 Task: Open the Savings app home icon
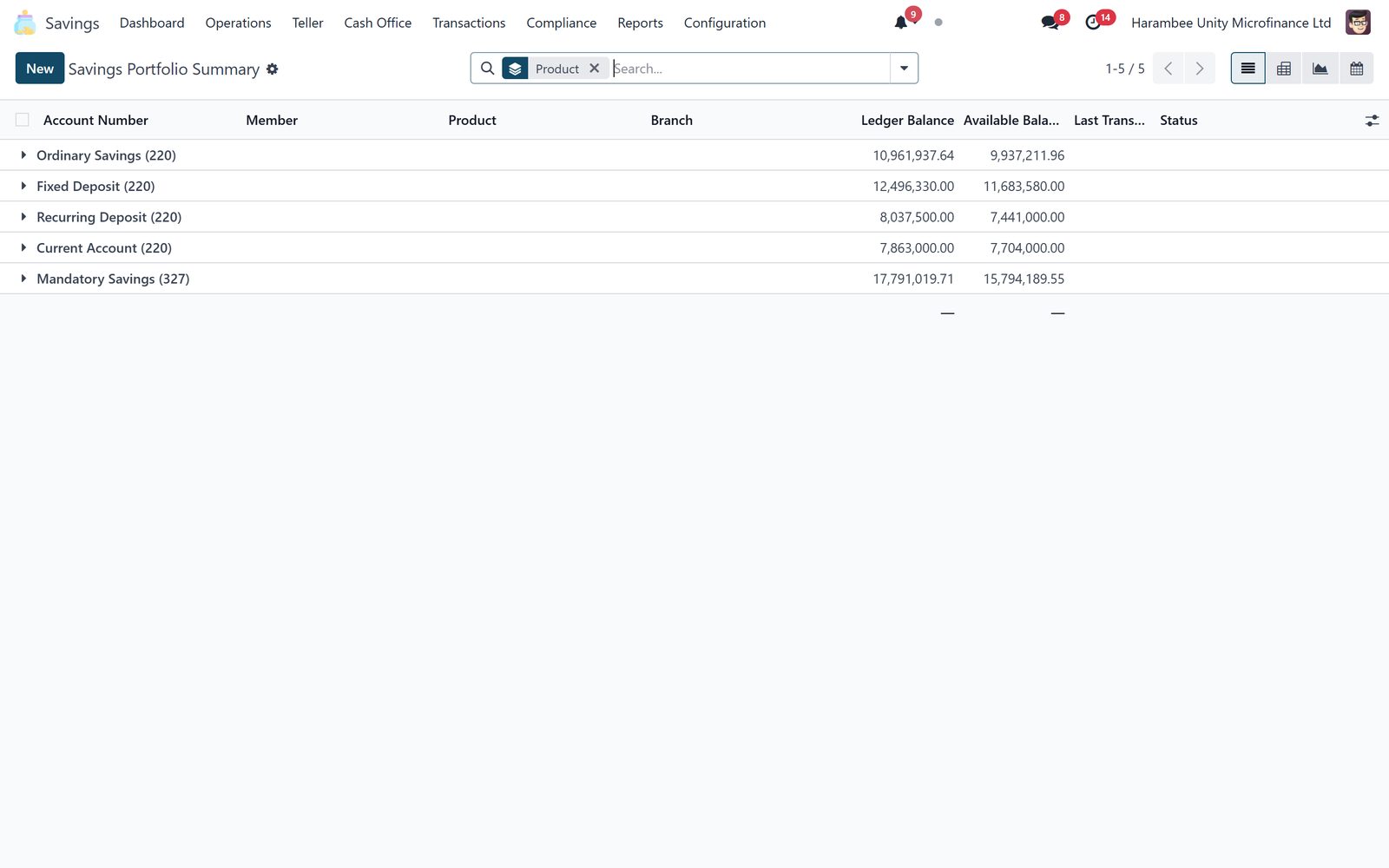coord(25,23)
